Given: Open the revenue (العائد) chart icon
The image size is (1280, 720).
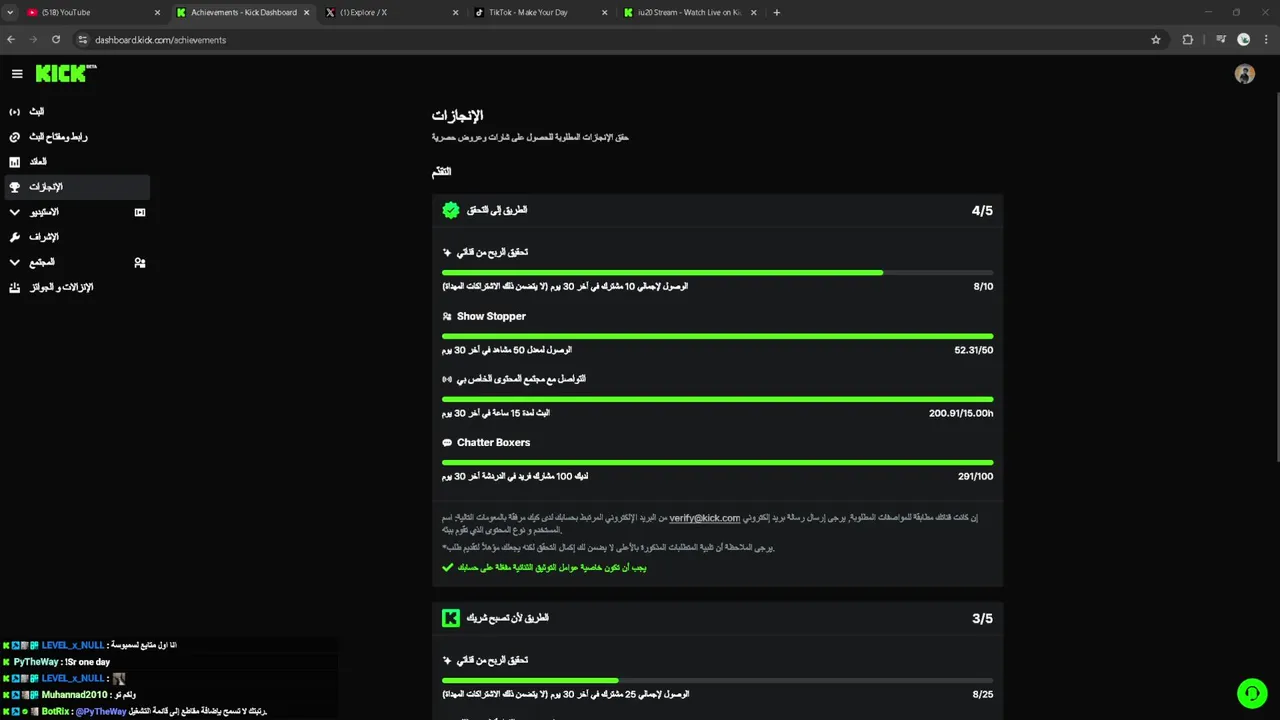Looking at the screenshot, I should [14, 162].
